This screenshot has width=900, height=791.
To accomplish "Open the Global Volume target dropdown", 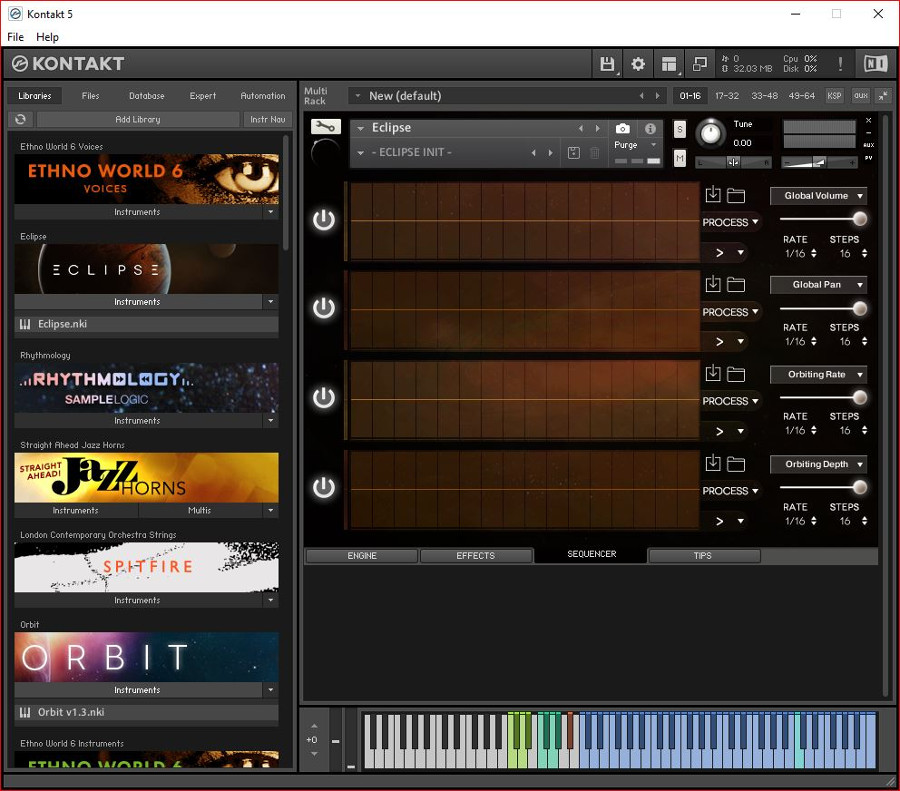I will point(818,196).
